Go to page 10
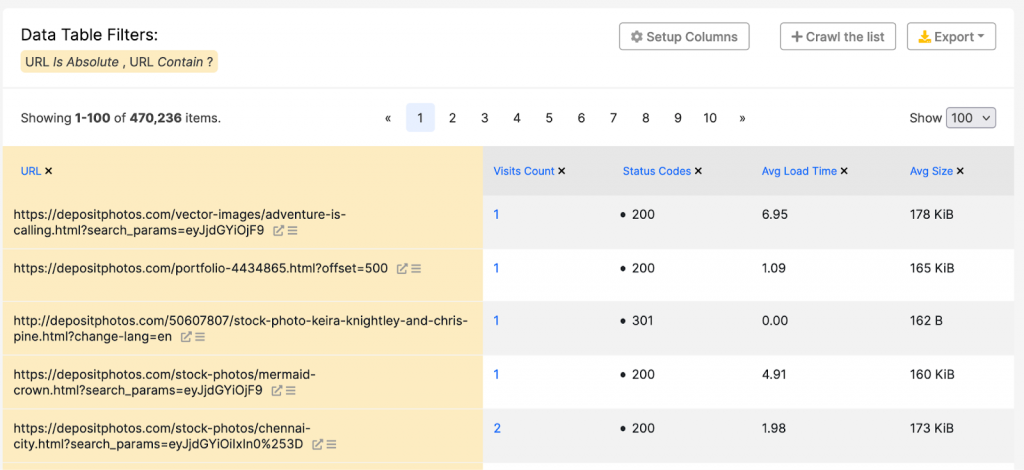The width and height of the screenshot is (1024, 470). (x=710, y=118)
